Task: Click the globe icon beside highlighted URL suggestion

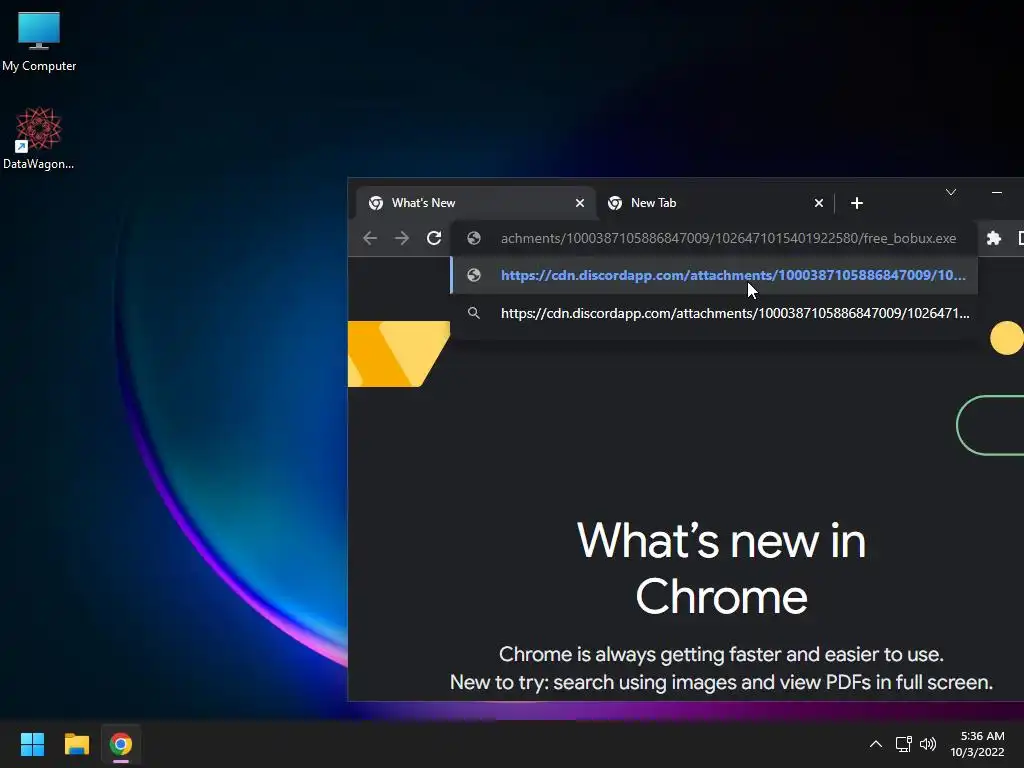Action: [x=474, y=275]
